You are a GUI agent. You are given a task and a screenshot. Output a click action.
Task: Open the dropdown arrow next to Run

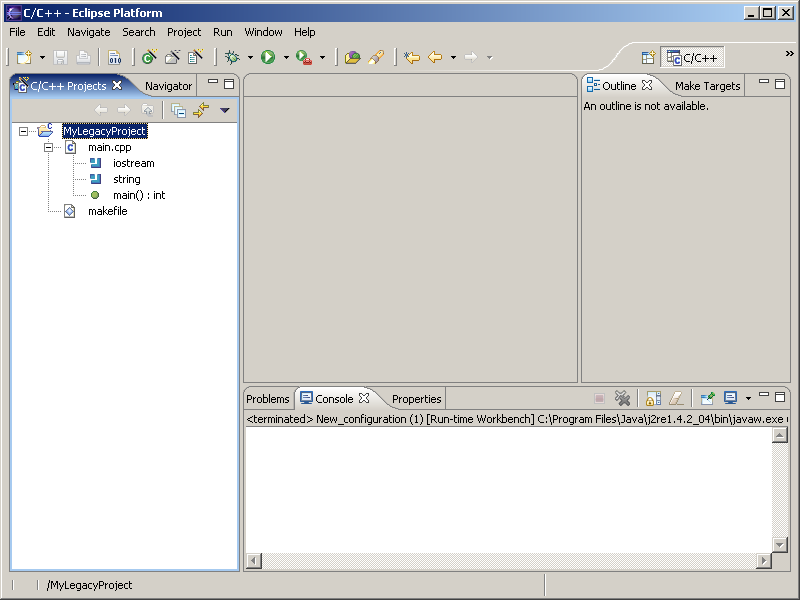[x=285, y=58]
